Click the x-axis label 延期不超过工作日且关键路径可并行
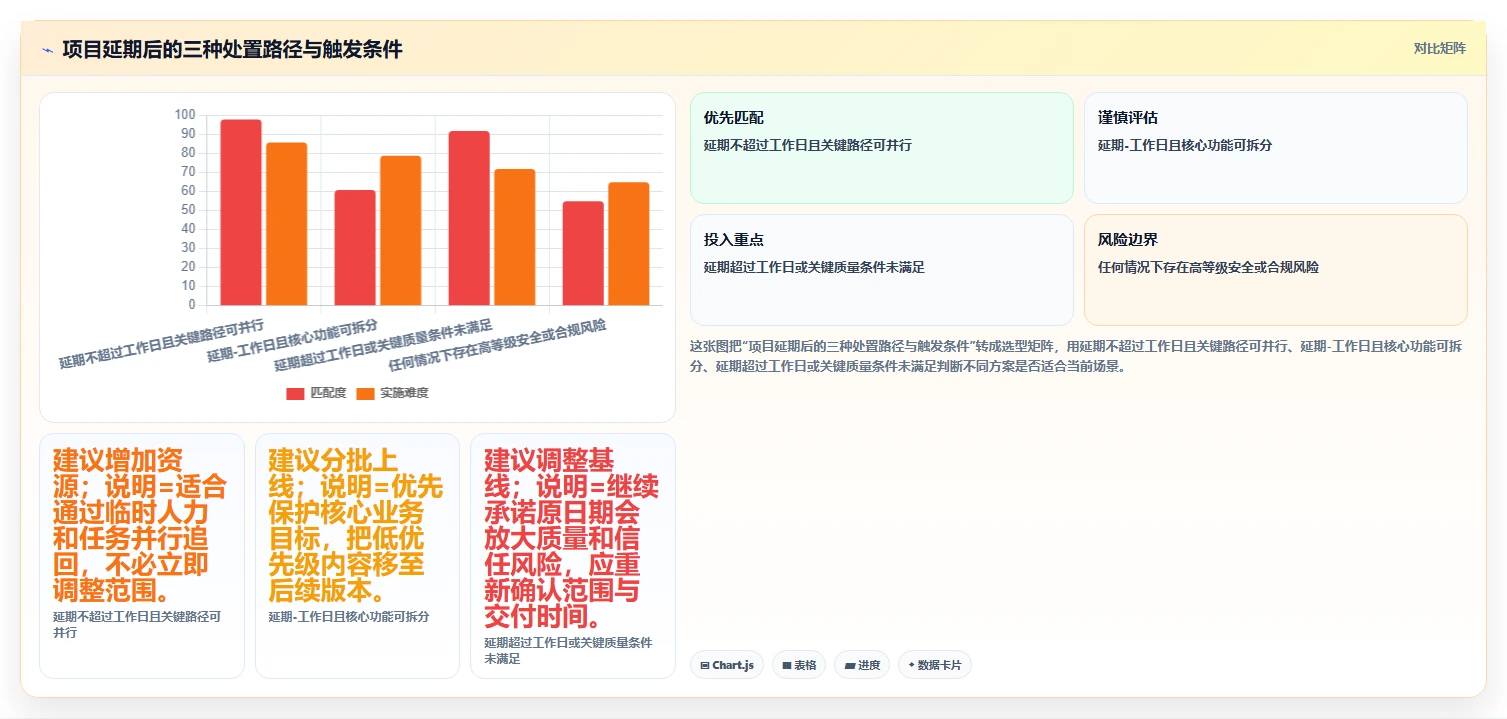Image resolution: width=1507 pixels, height=719 pixels. [x=162, y=343]
